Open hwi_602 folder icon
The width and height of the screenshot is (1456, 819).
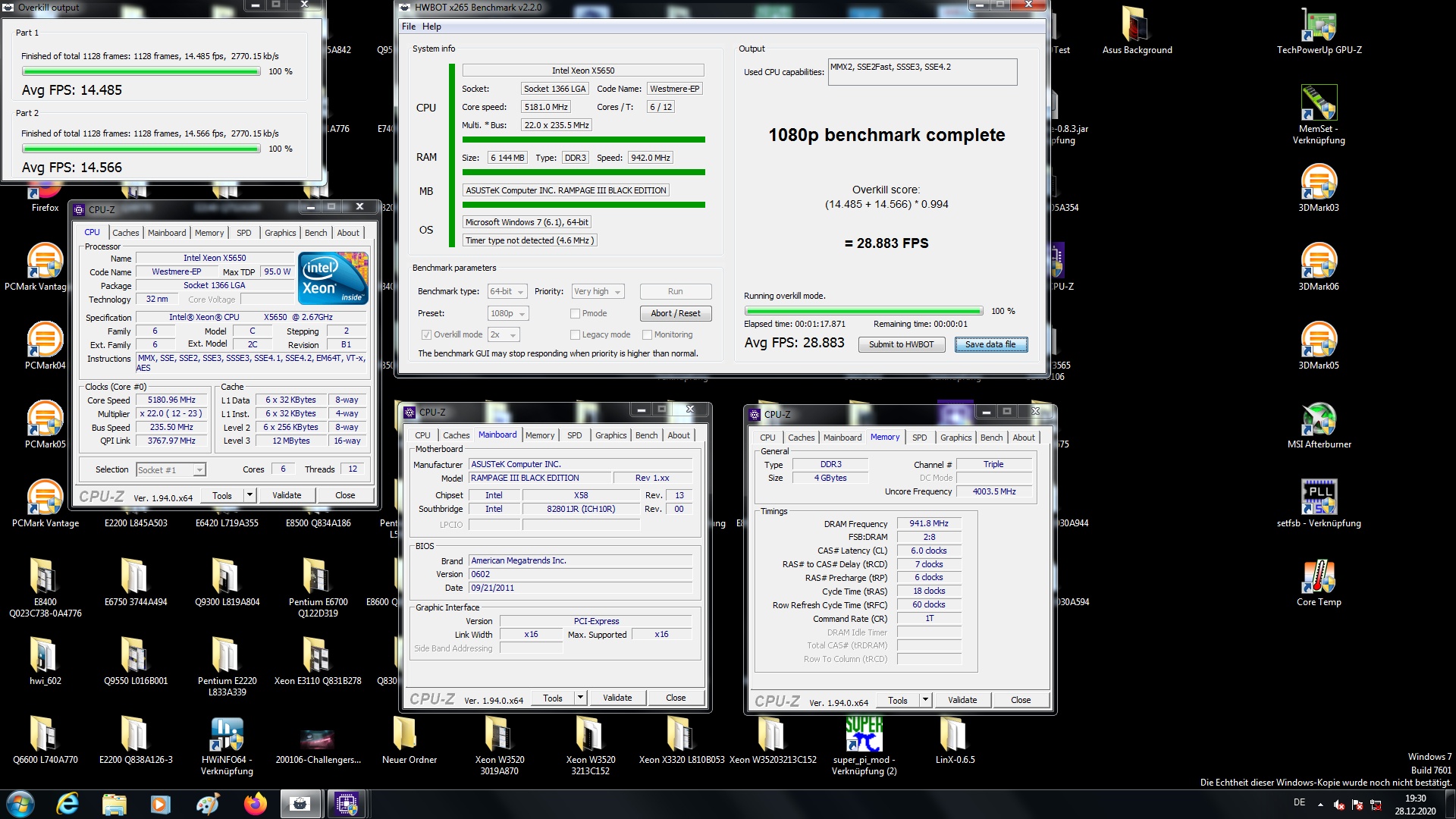[x=45, y=661]
